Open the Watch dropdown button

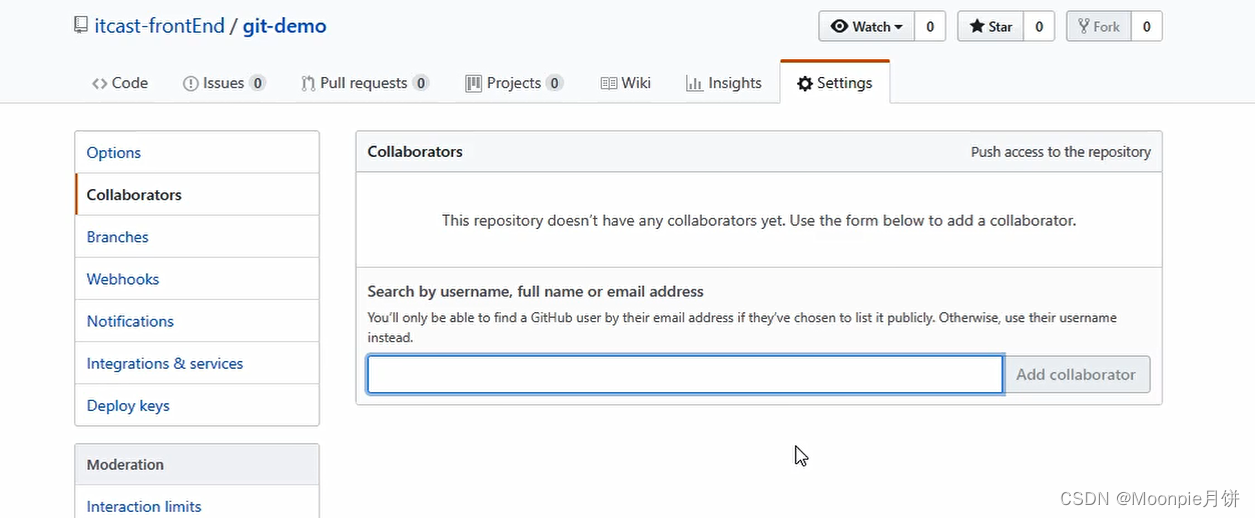coord(866,27)
